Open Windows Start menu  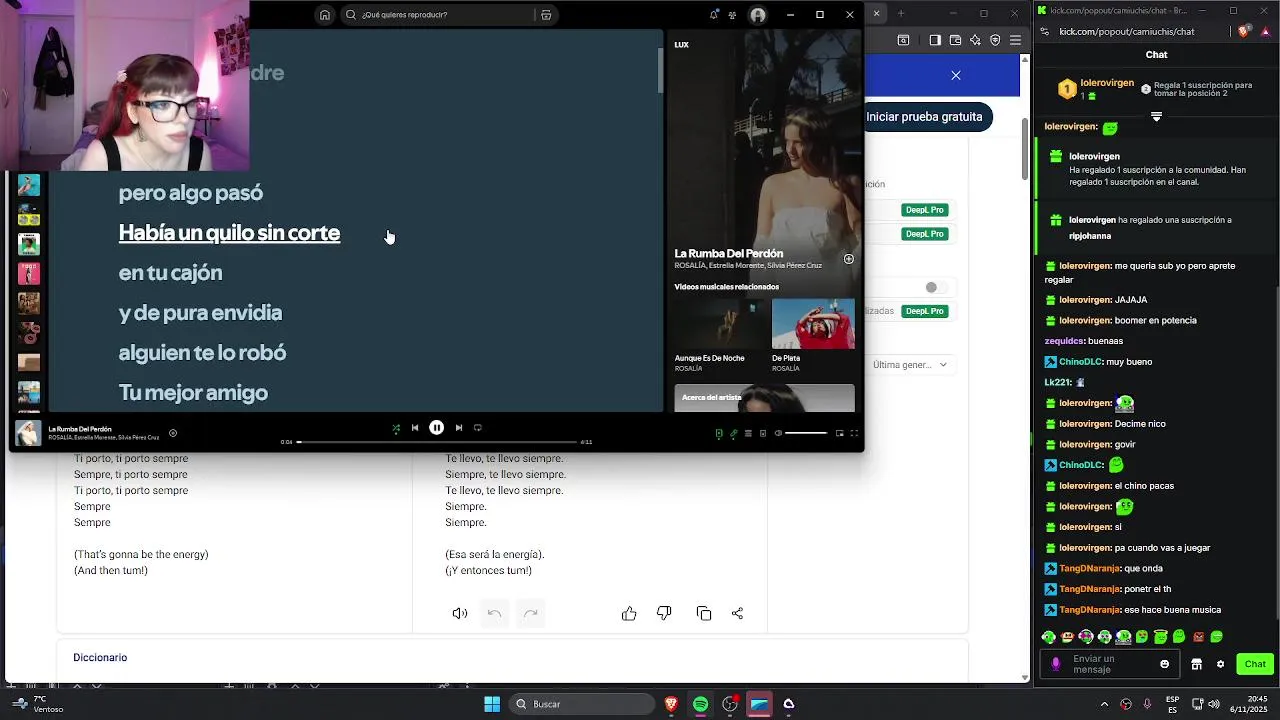tap(492, 704)
